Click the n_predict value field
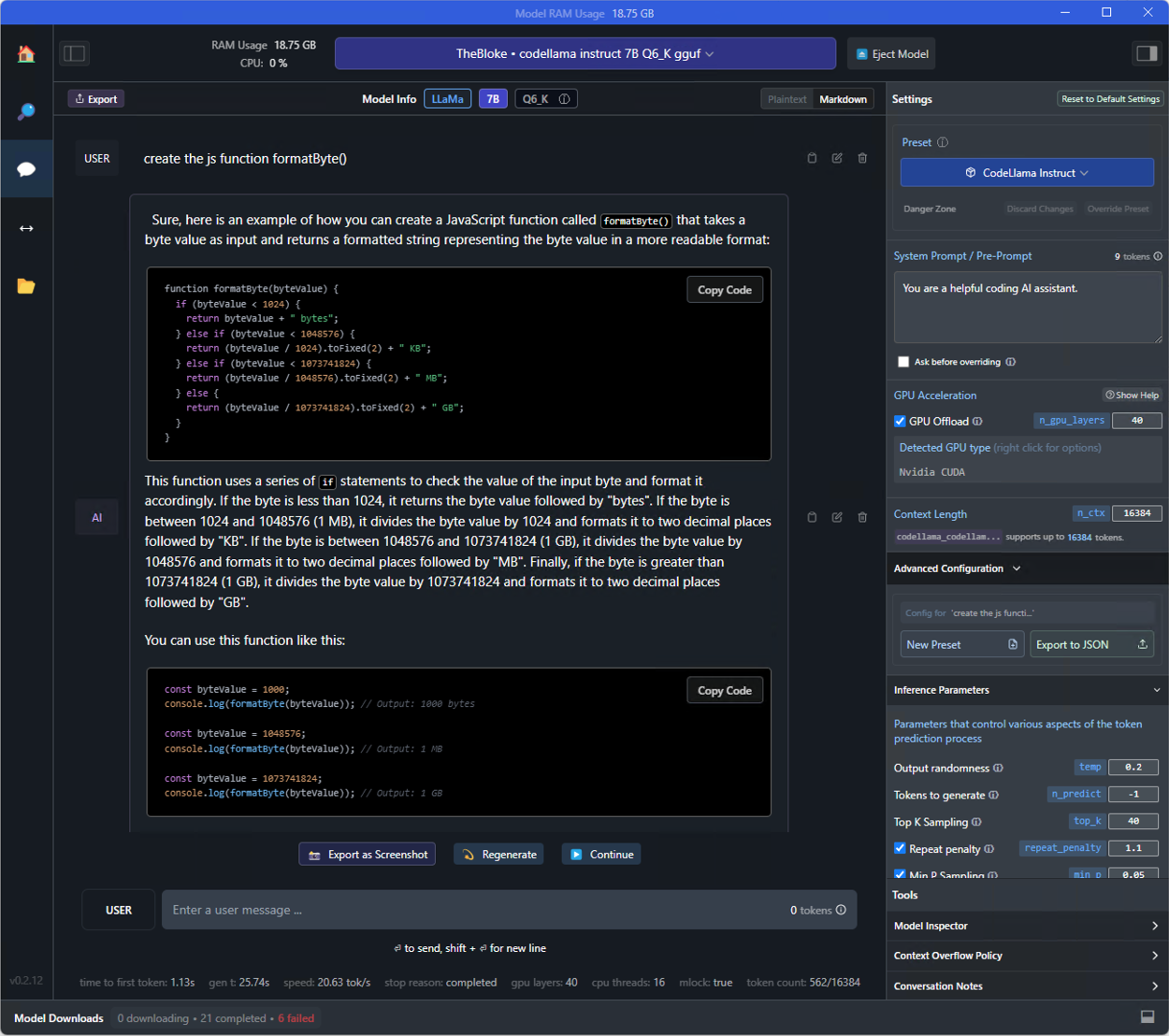This screenshot has width=1169, height=1036. [1133, 795]
